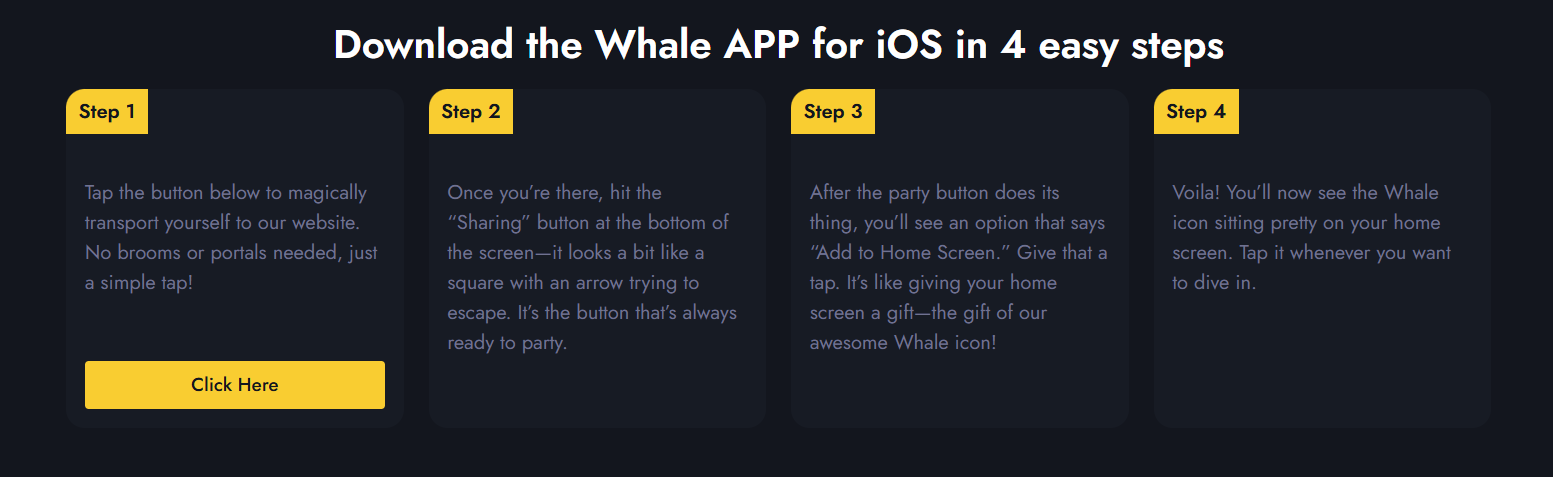The width and height of the screenshot is (1553, 477).
Task: Click the "No brooms or portals needed" line
Action: click(231, 252)
